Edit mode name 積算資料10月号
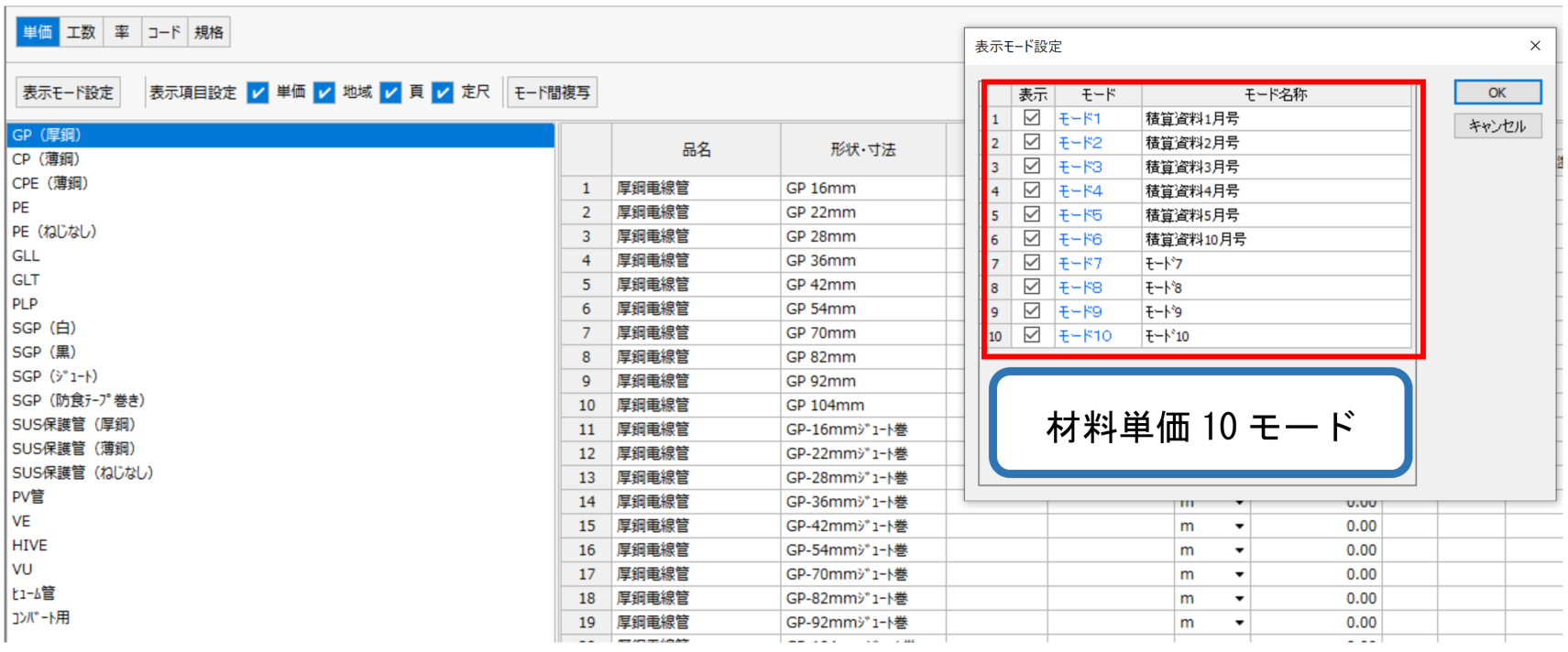Viewport: 1568px width, 652px height. click(x=1195, y=239)
